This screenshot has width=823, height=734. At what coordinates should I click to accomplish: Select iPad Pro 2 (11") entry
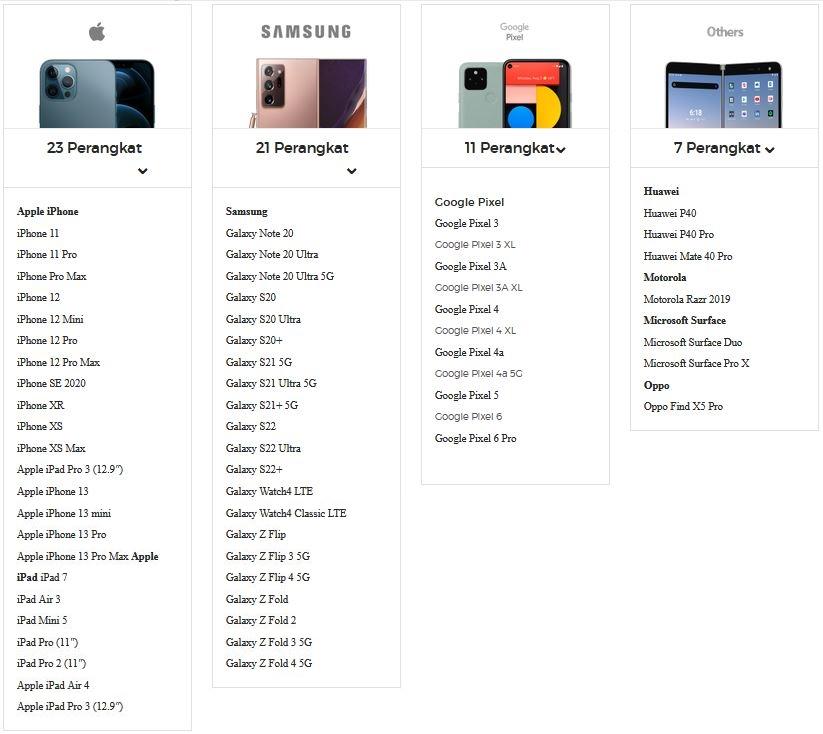[x=51, y=664]
